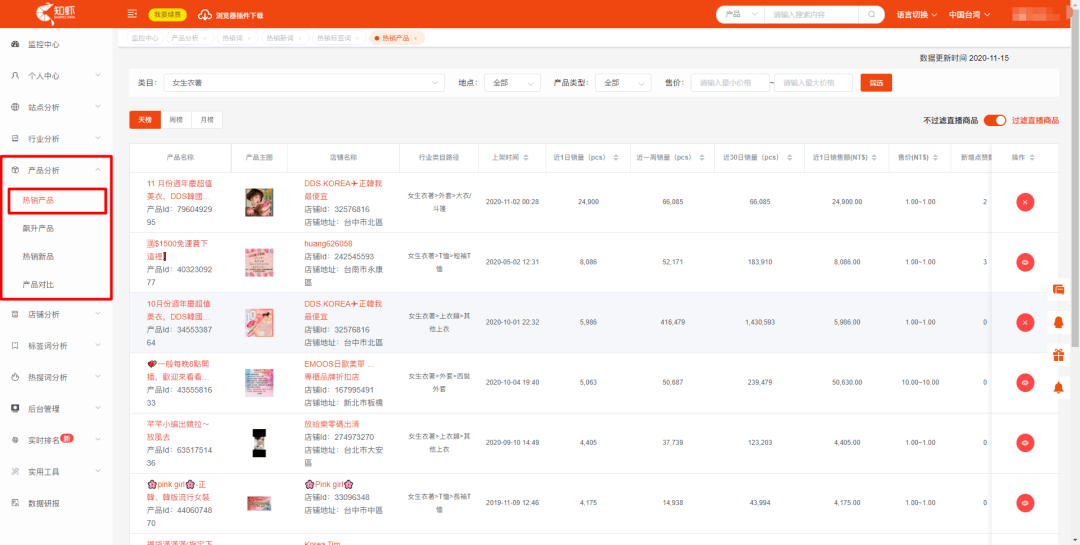This screenshot has width=1080, height=545.
Task: Click eye icon for EMOOS product row
Action: [1025, 382]
